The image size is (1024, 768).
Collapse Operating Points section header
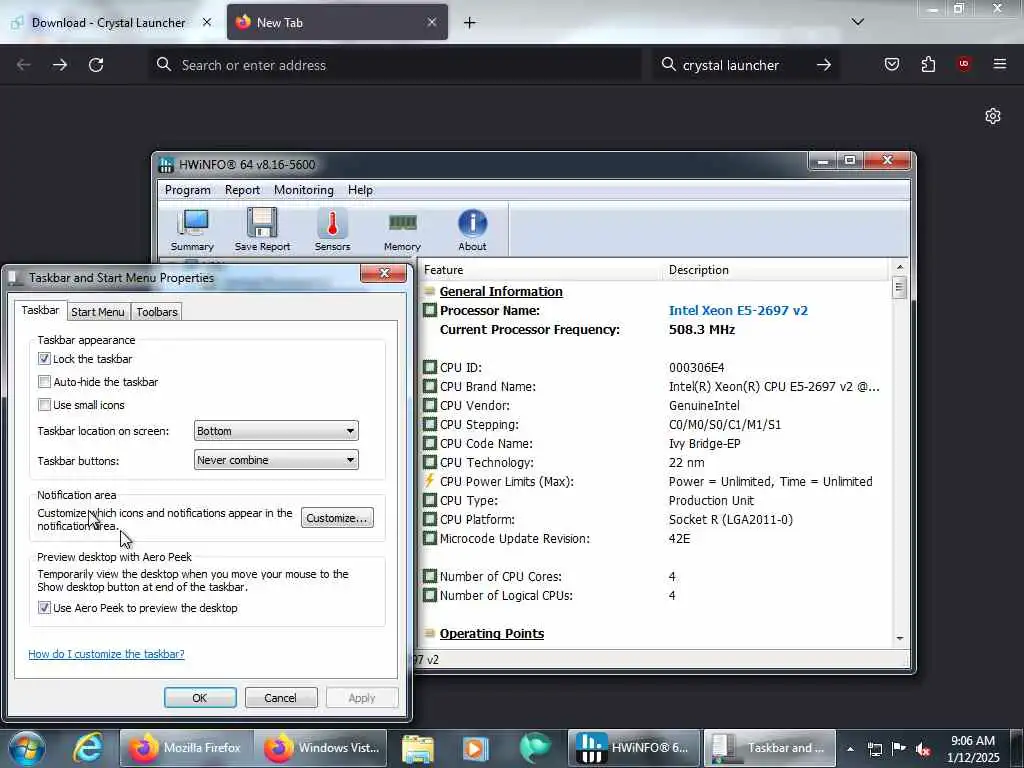click(x=492, y=633)
